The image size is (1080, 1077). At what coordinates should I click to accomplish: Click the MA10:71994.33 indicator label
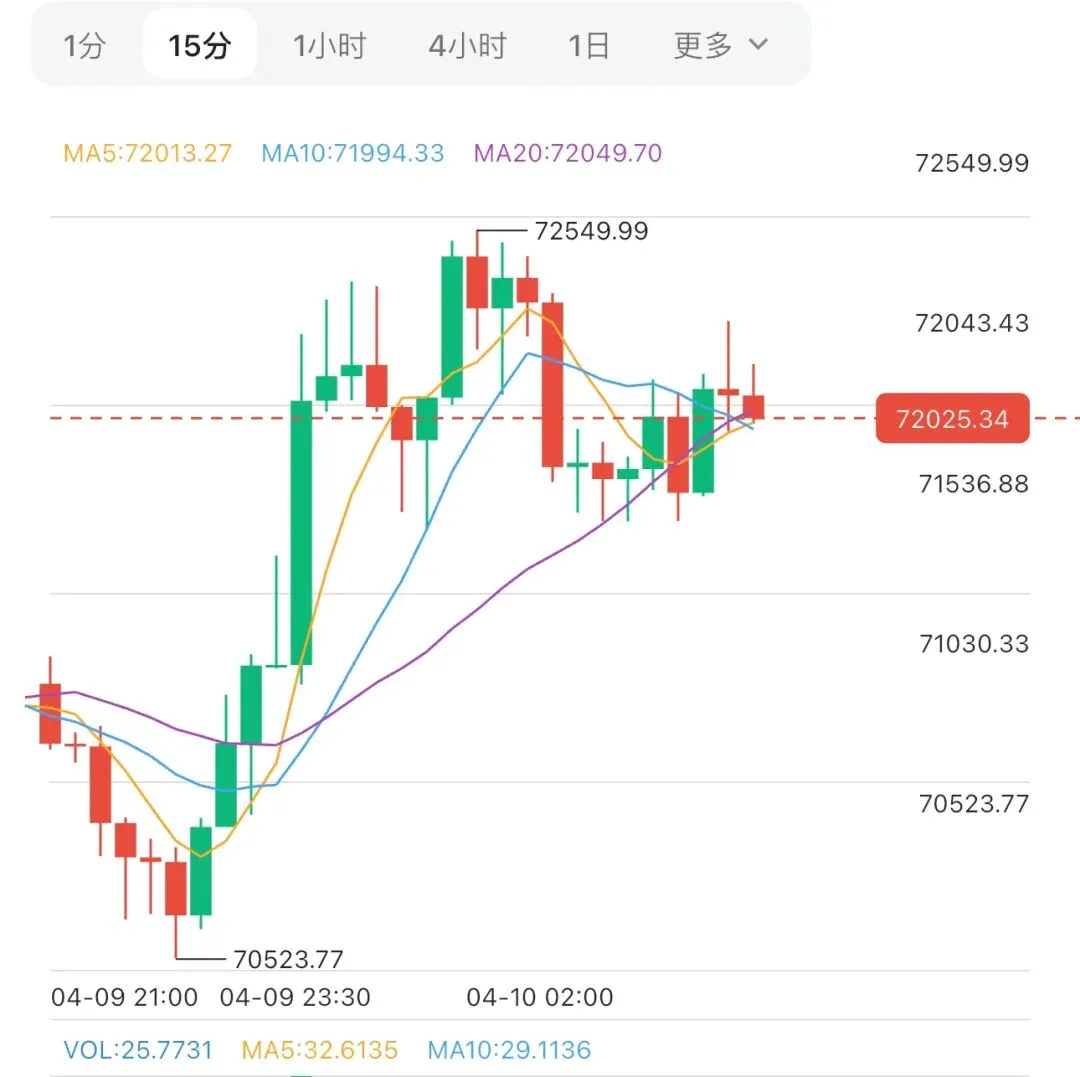[x=353, y=153]
